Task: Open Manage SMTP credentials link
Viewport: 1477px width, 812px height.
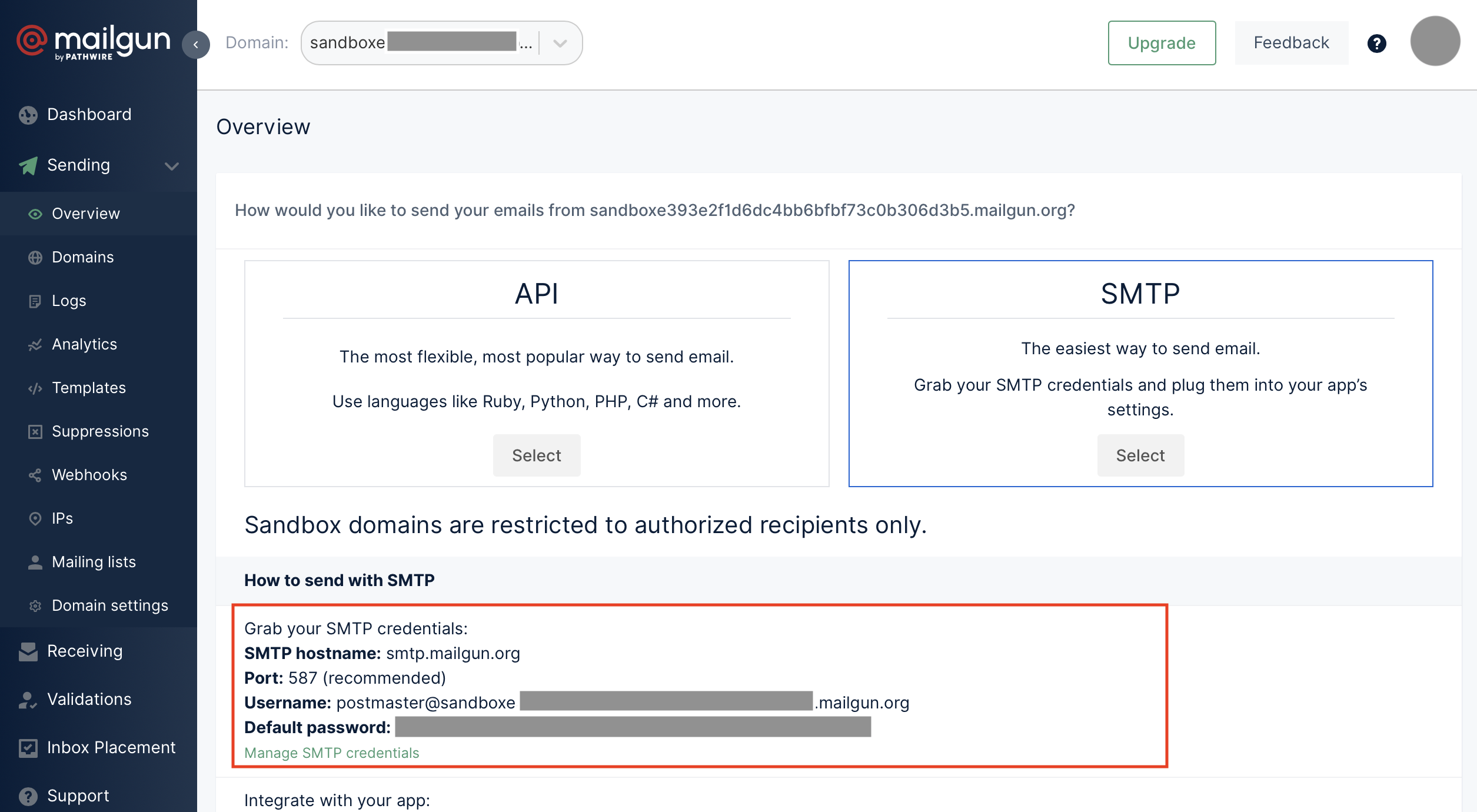Action: pos(332,753)
